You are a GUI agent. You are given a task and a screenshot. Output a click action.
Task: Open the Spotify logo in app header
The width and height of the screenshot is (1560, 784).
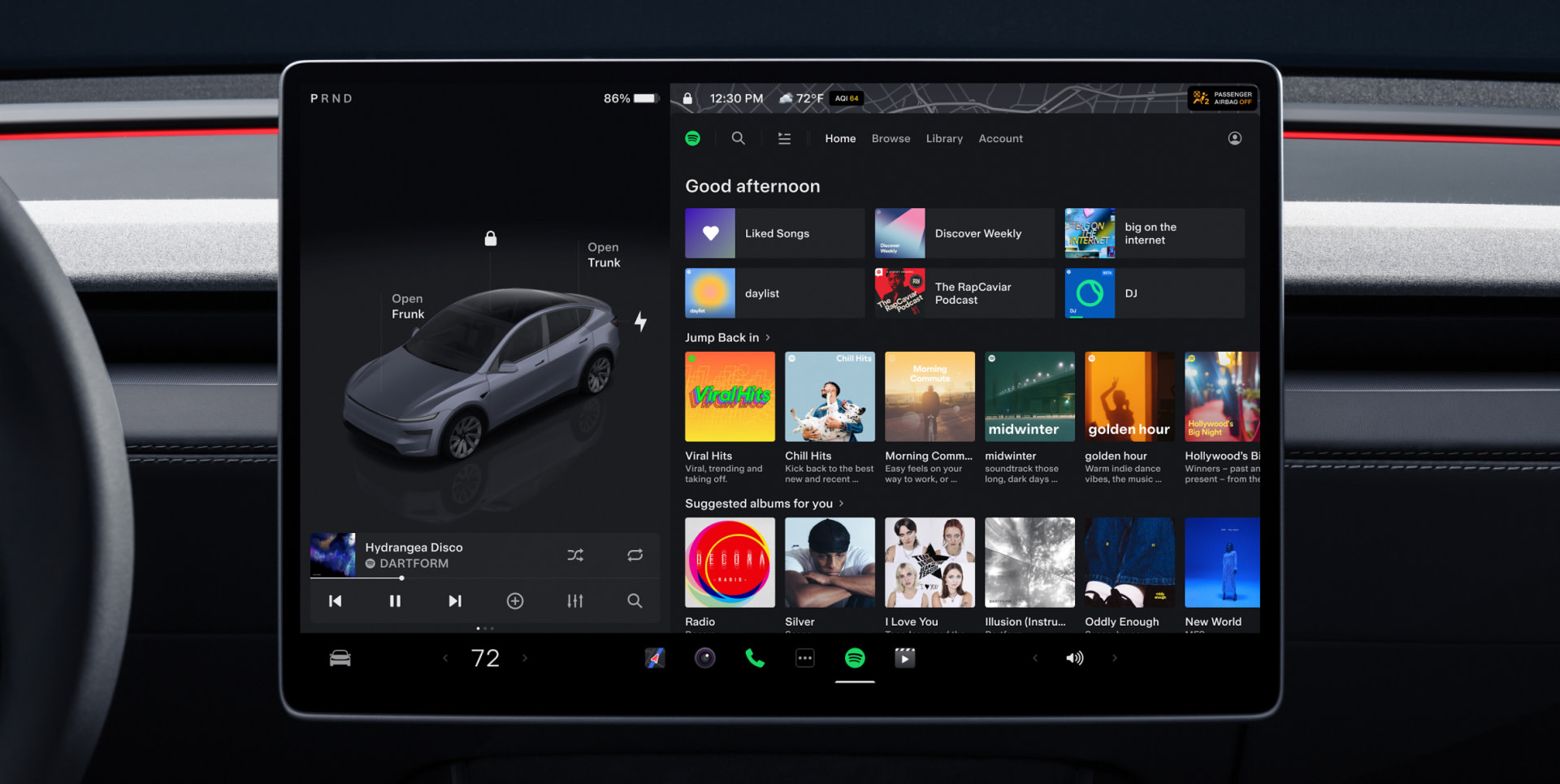(692, 138)
